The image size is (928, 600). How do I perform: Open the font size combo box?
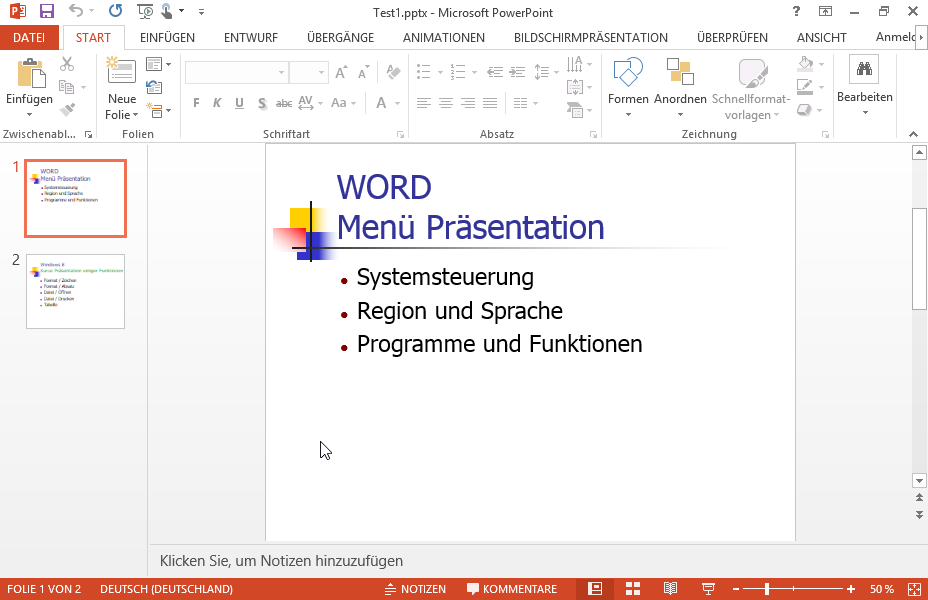coord(308,72)
